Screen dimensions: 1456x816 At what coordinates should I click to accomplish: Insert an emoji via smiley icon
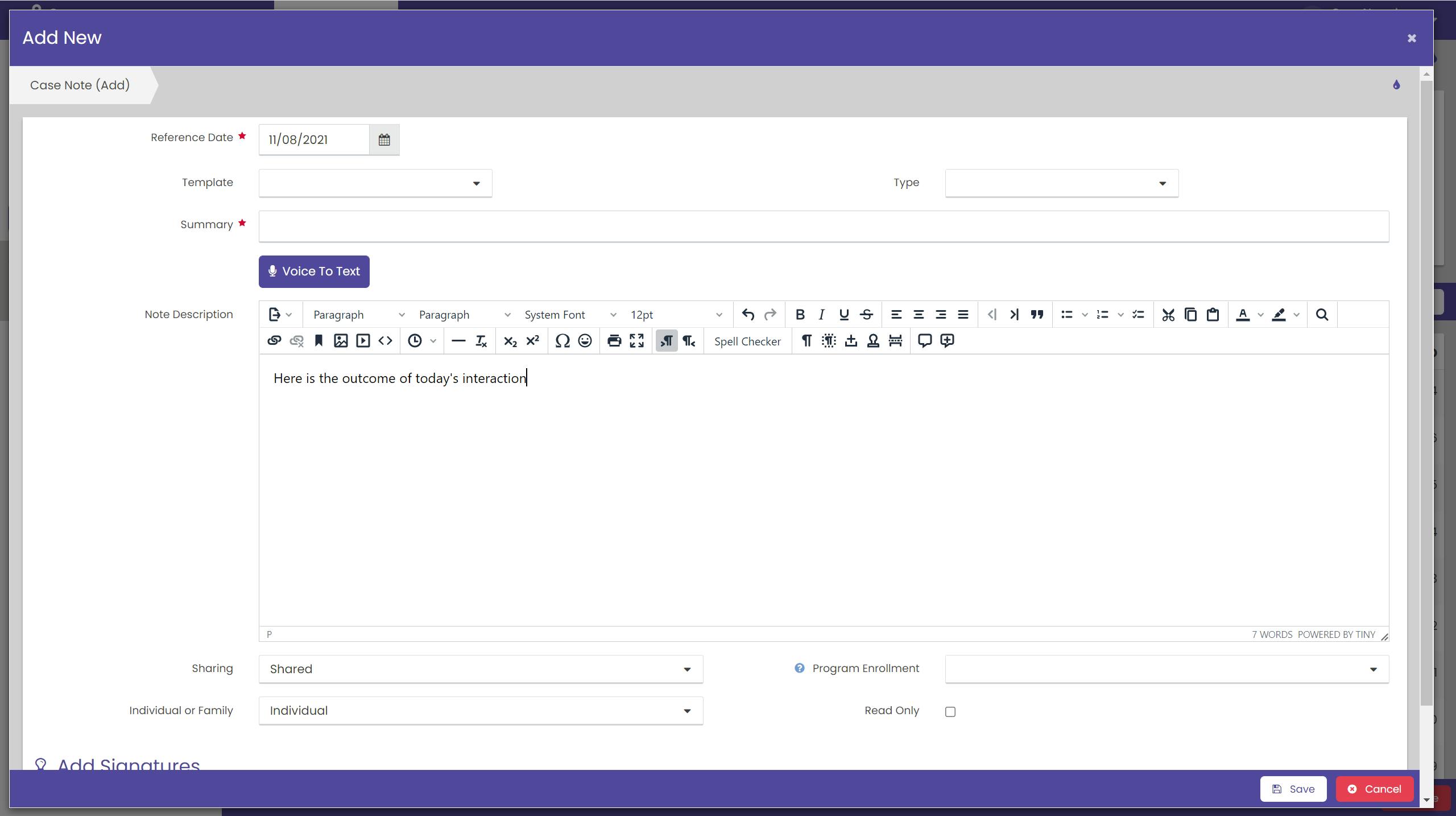585,341
